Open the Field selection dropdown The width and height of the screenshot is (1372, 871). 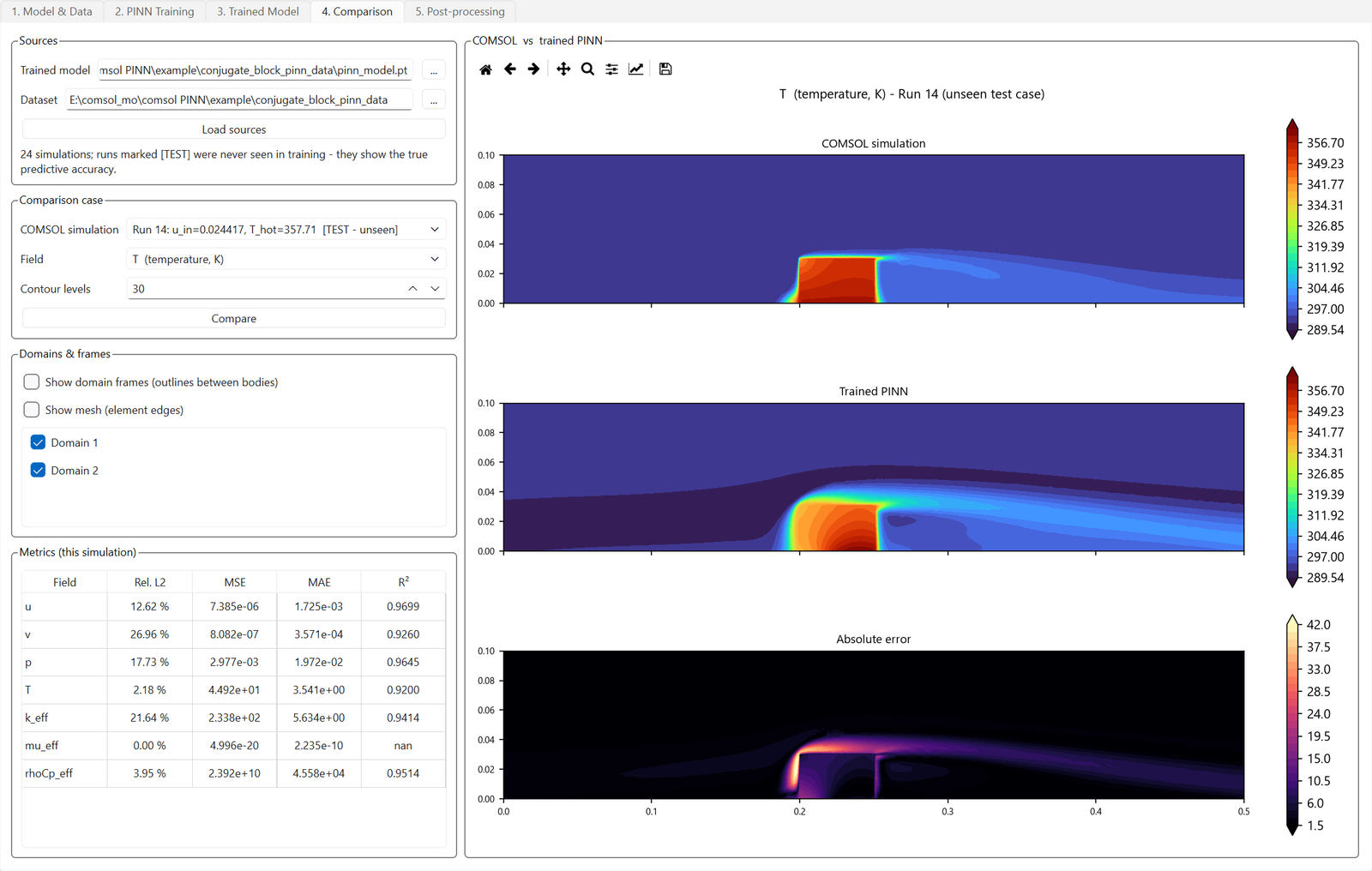(x=286, y=259)
